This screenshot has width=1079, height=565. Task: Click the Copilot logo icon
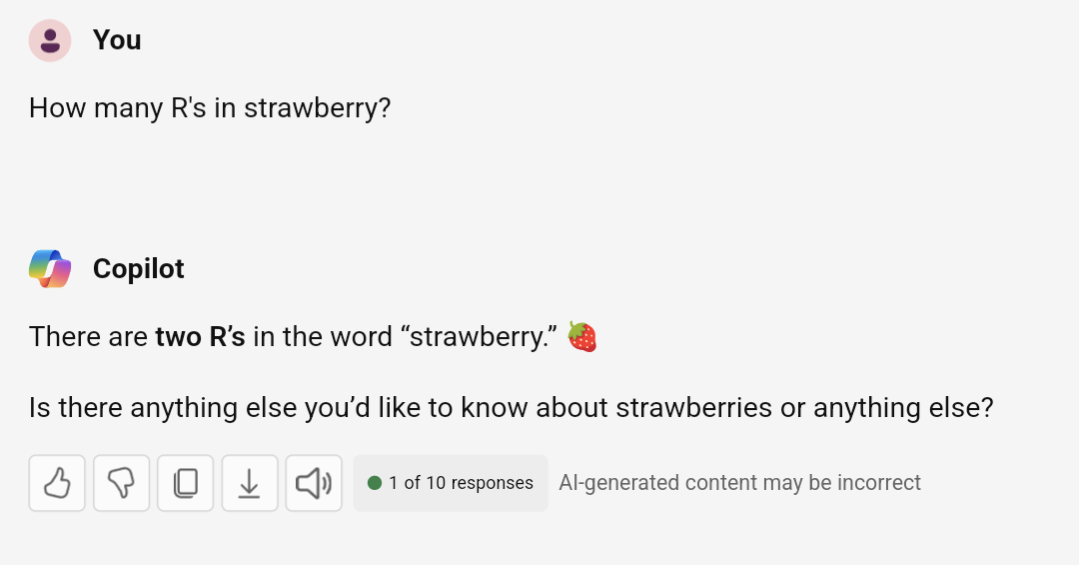coord(50,268)
